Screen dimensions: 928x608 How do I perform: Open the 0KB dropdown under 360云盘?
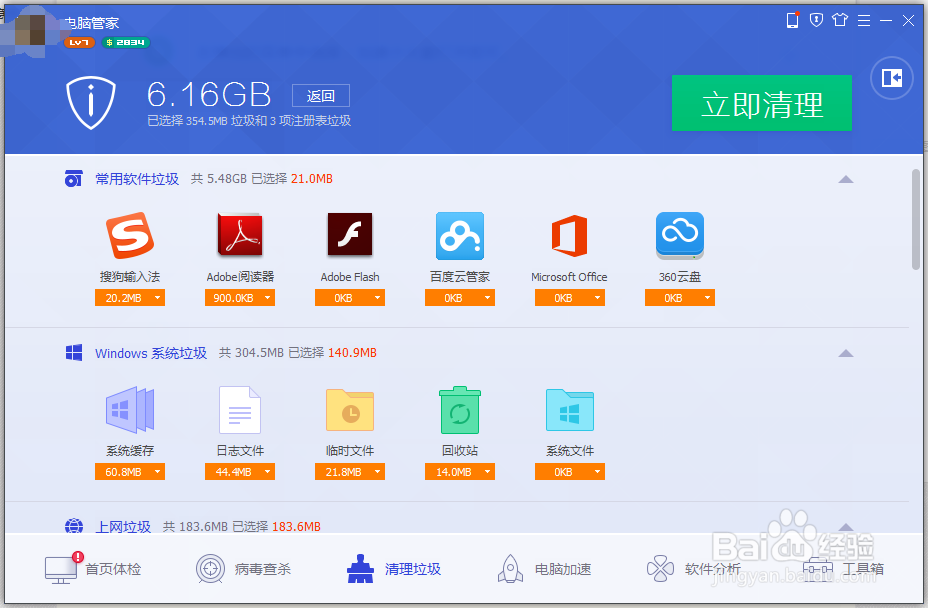pyautogui.click(x=680, y=298)
